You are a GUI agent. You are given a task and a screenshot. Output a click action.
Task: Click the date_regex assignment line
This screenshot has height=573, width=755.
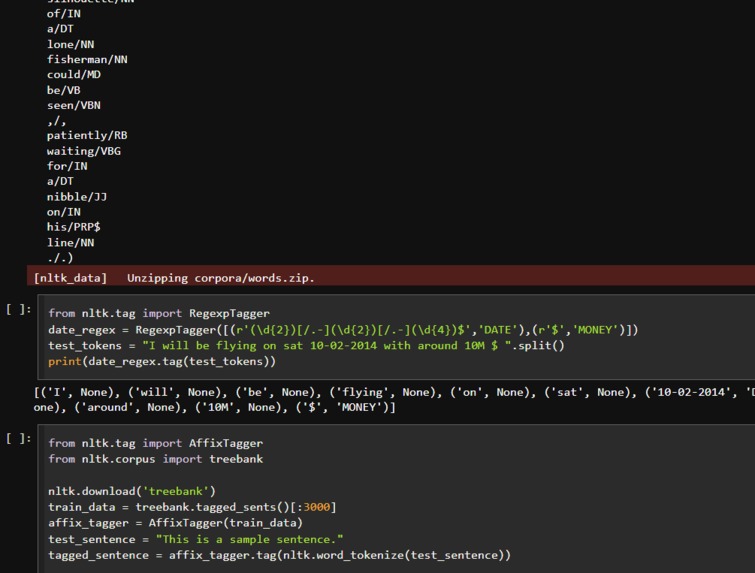(343, 330)
